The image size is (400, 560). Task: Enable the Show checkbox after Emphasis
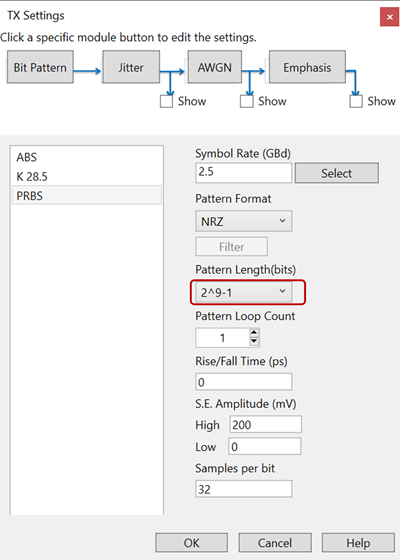click(356, 101)
